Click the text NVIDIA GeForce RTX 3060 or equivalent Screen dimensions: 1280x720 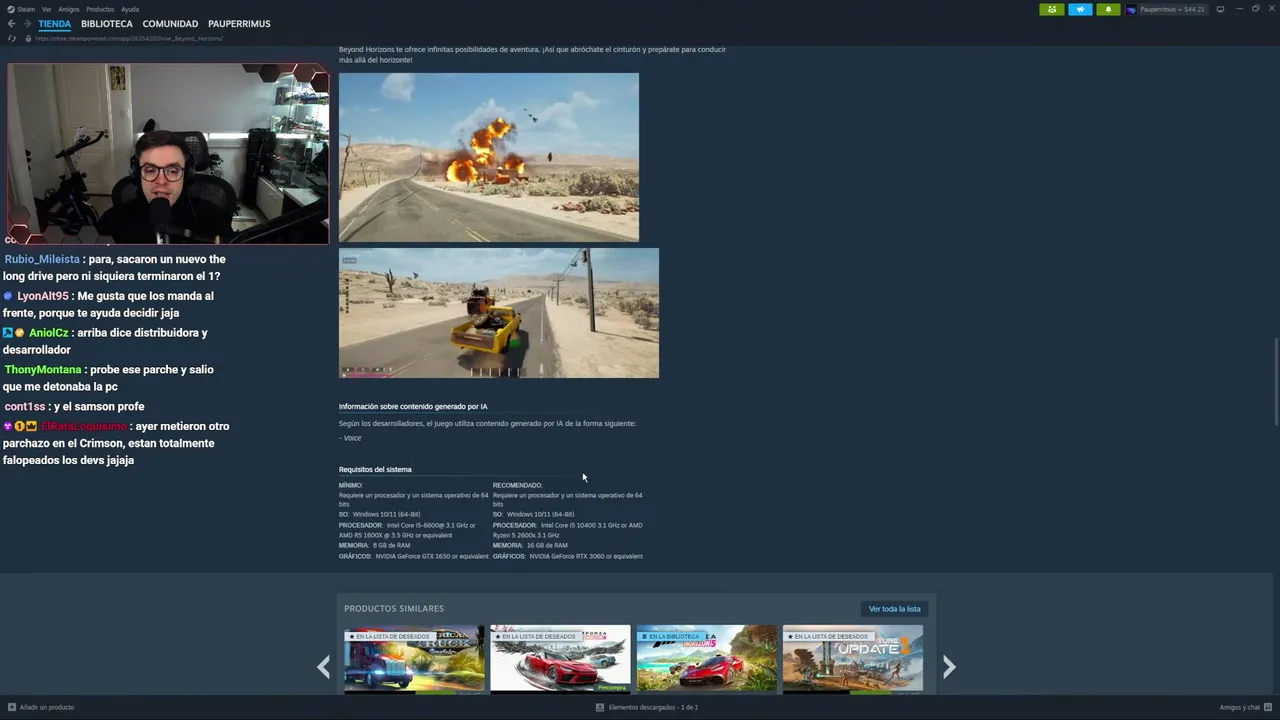coord(586,556)
